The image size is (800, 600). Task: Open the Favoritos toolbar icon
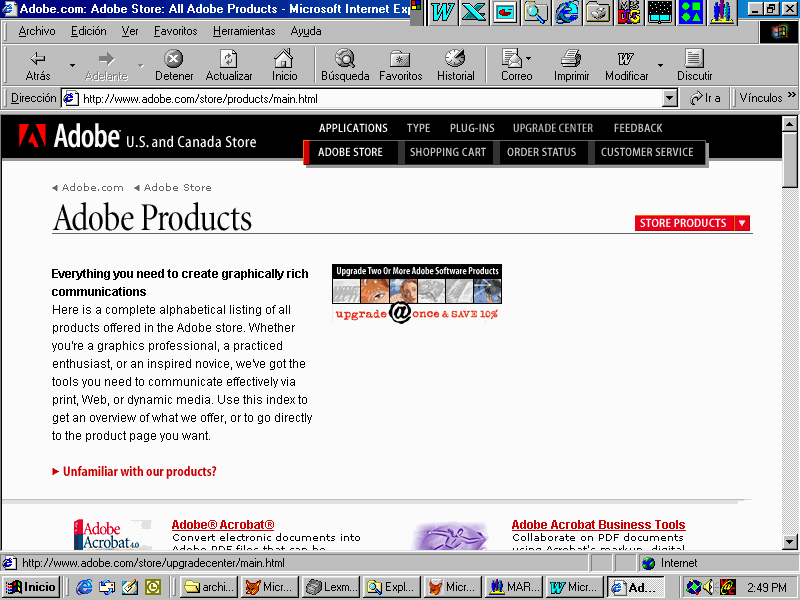pyautogui.click(x=400, y=60)
